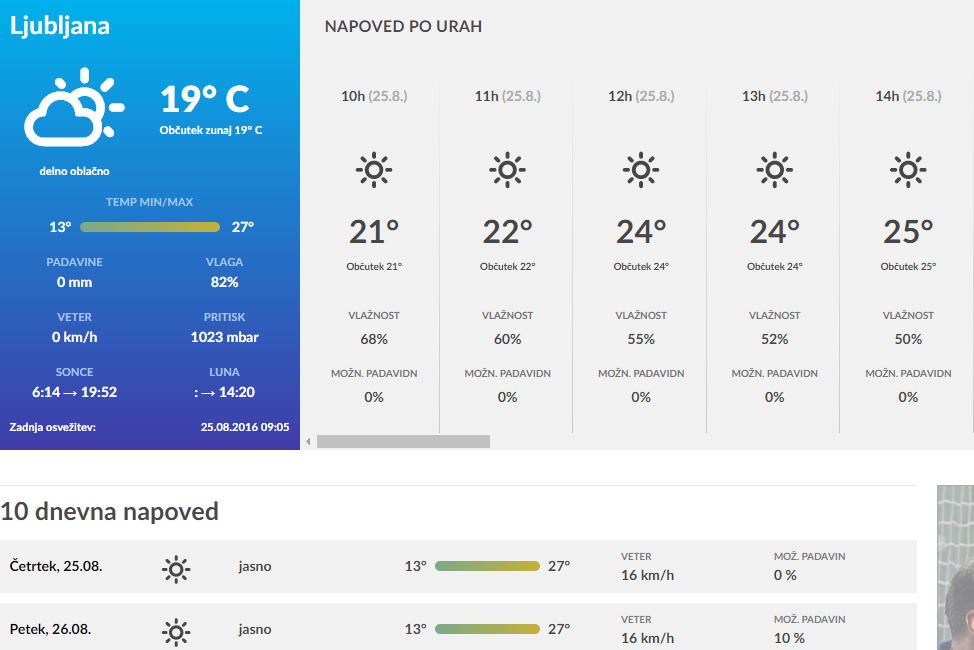
Task: Click the sun icon for 12h forecast
Action: tap(641, 170)
